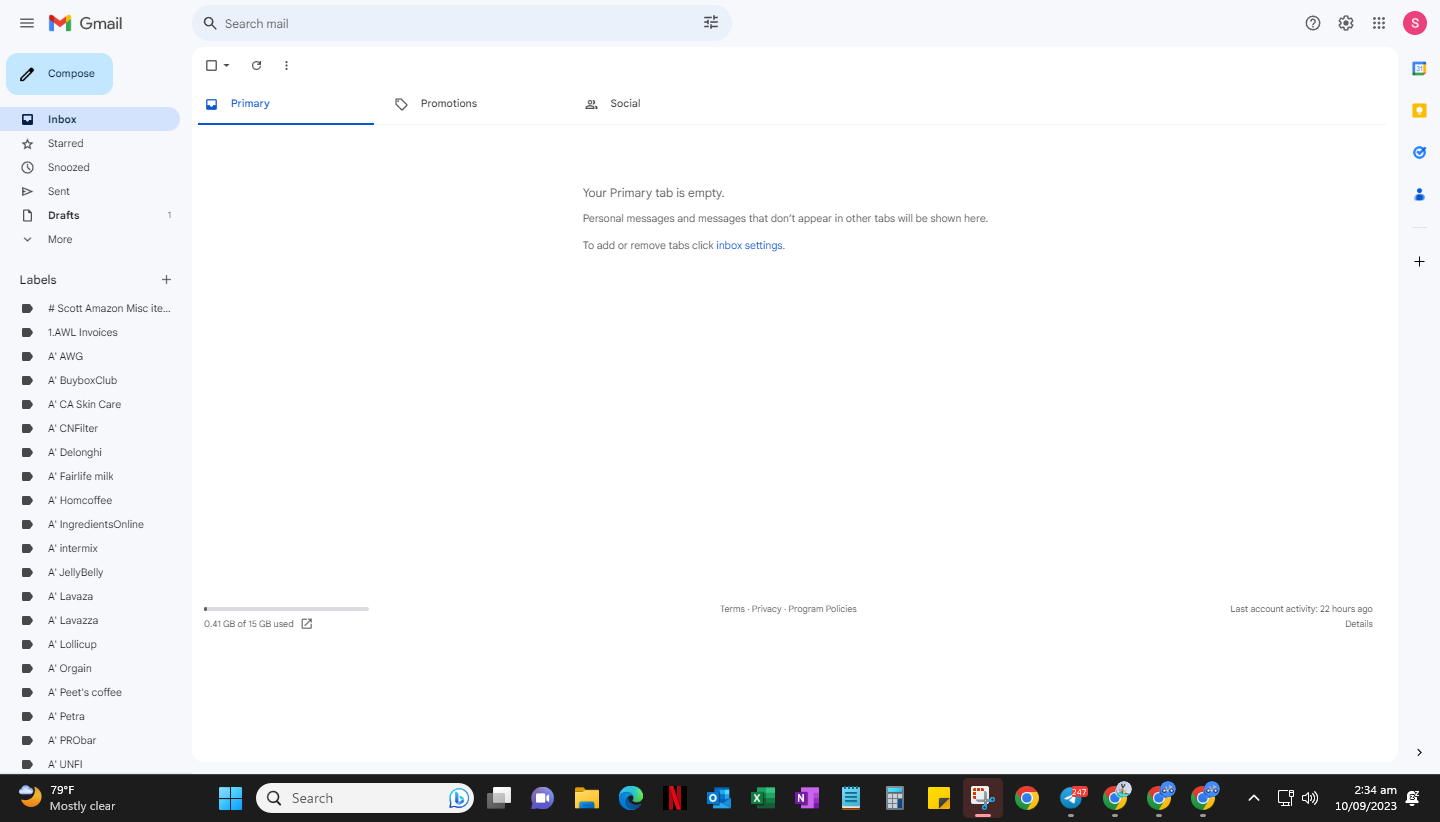Open the A' Fairlife milk label
This screenshot has width=1440, height=822.
click(90, 476)
